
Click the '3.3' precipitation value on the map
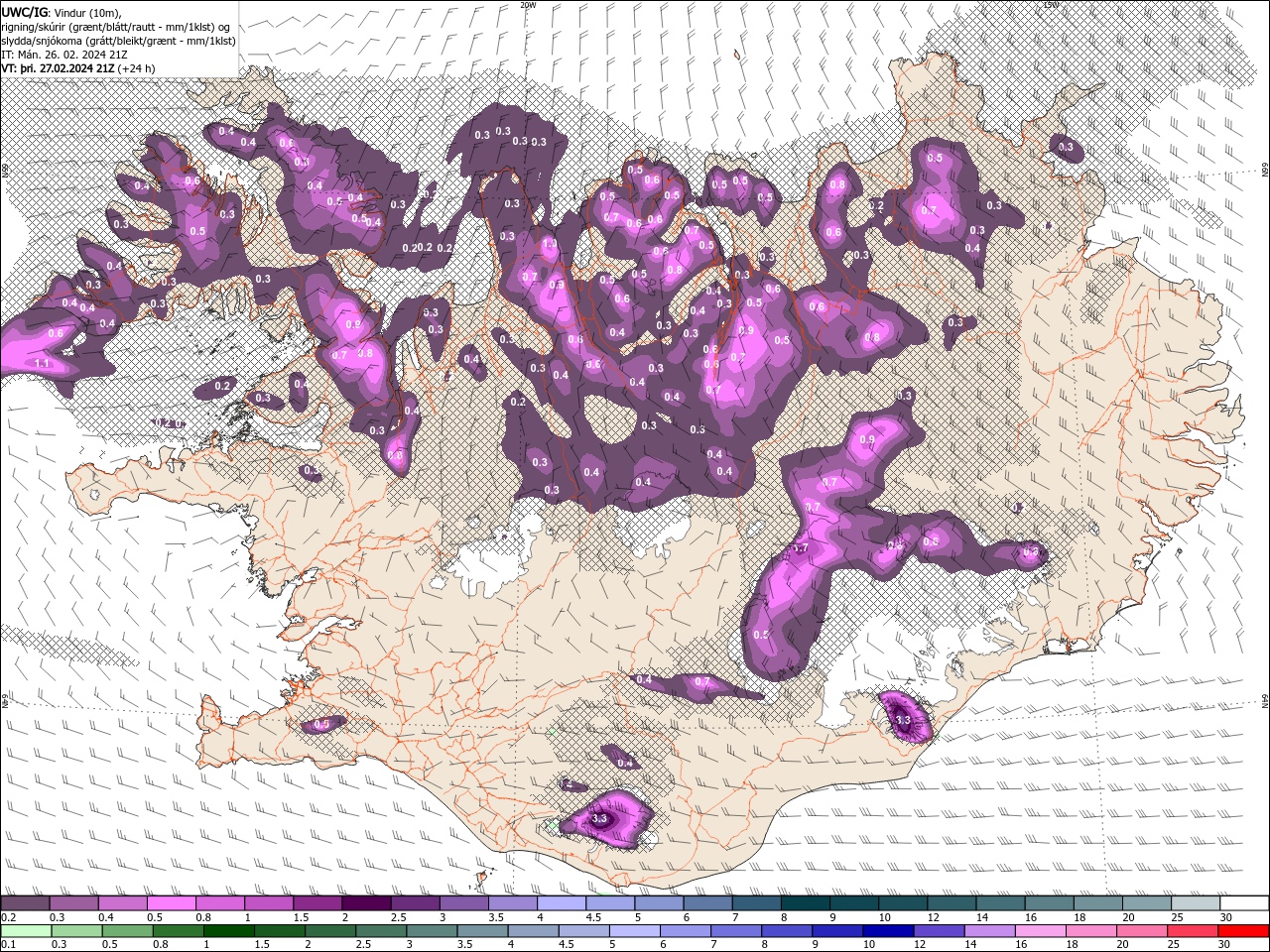coord(599,819)
